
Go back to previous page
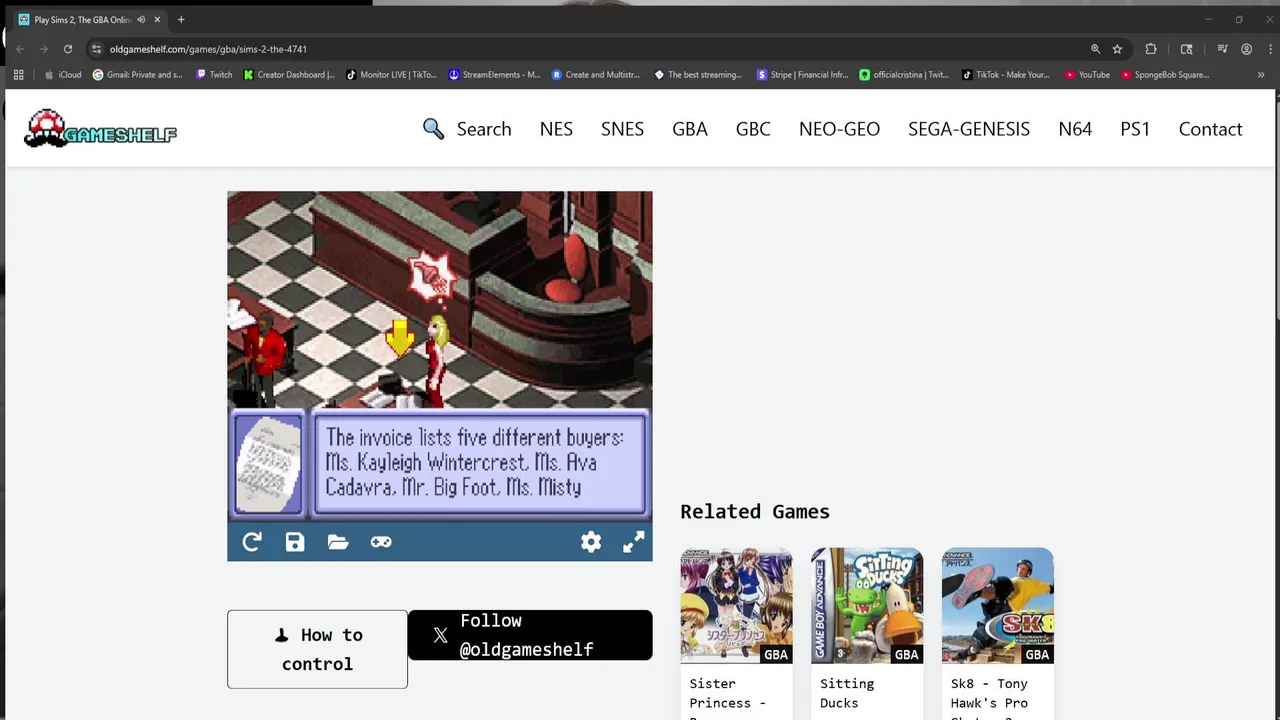click(x=20, y=49)
